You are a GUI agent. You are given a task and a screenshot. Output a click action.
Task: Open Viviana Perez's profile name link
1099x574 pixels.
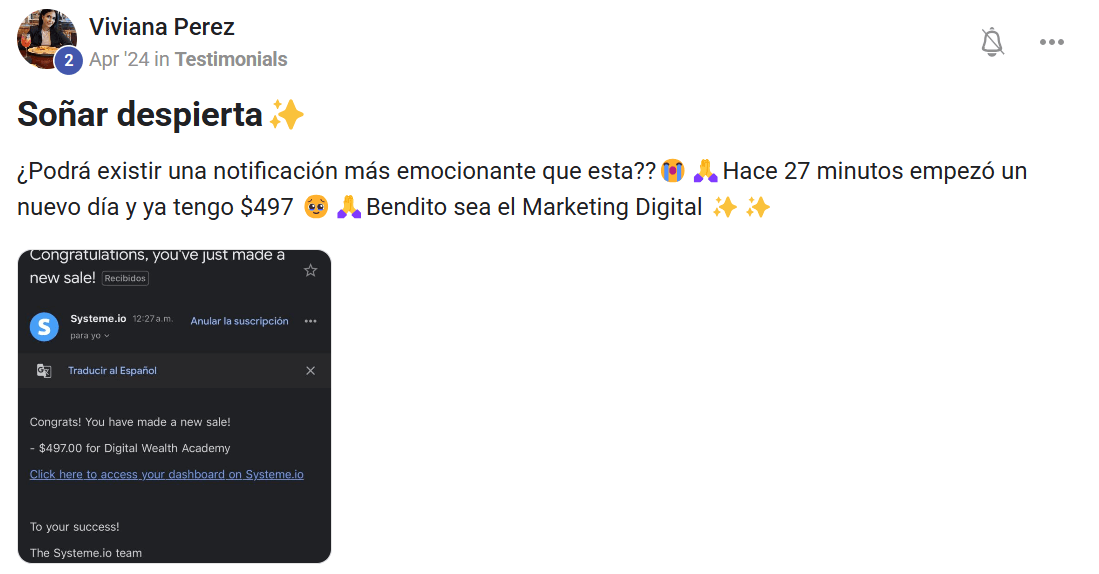click(162, 27)
